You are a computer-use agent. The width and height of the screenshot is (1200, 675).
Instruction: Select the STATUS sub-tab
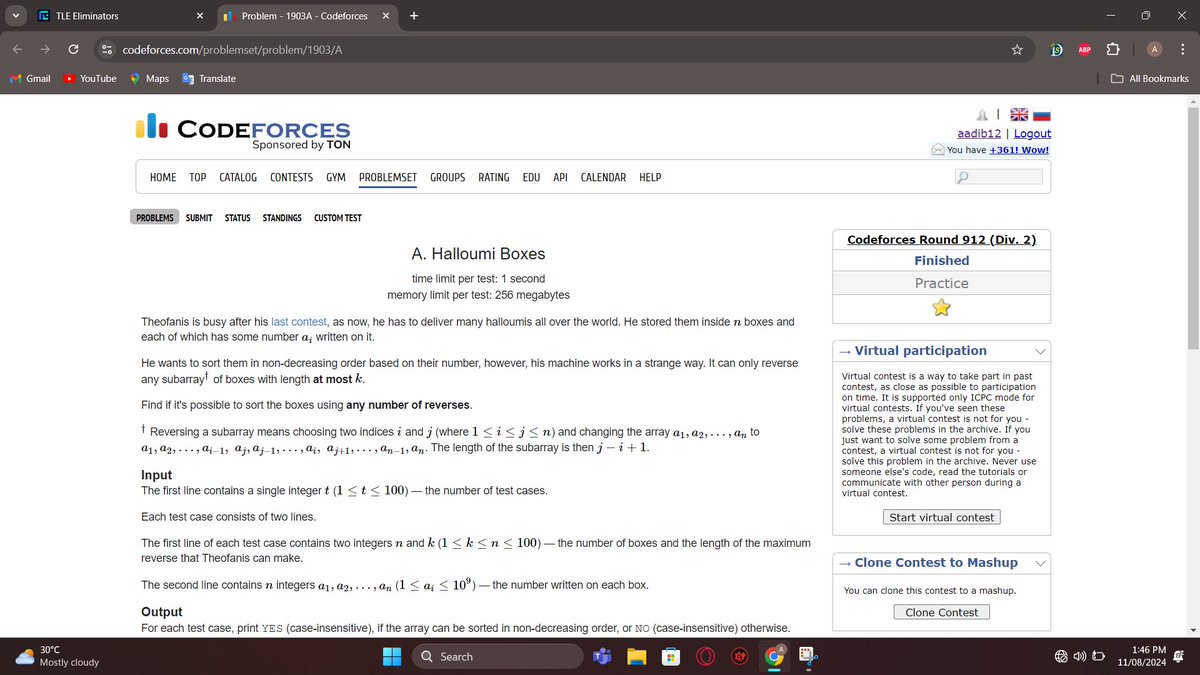tap(238, 217)
